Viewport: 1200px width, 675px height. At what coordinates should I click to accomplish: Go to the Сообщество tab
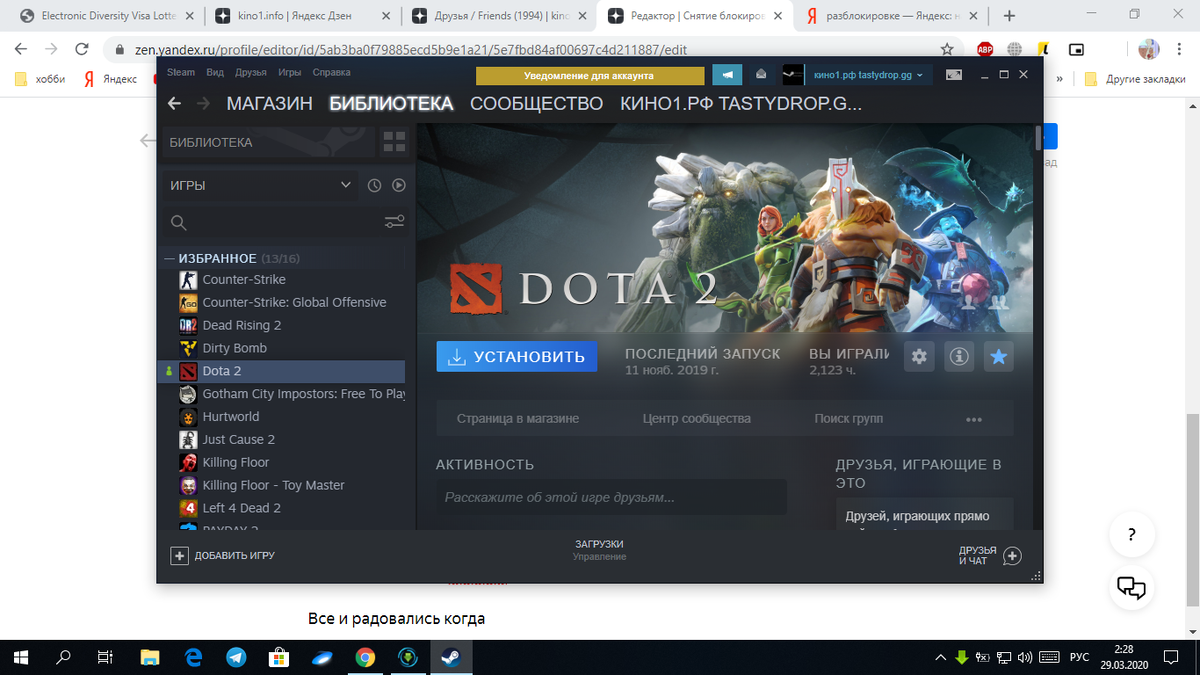[x=537, y=103]
